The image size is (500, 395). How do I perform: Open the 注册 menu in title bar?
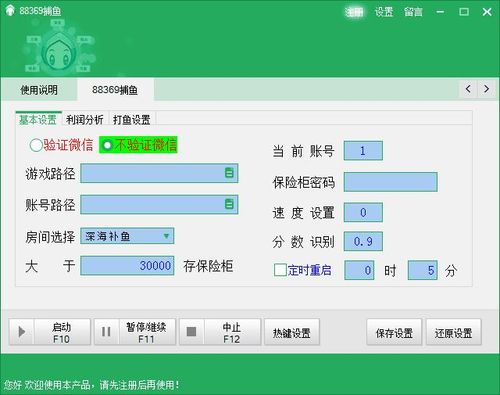click(354, 12)
